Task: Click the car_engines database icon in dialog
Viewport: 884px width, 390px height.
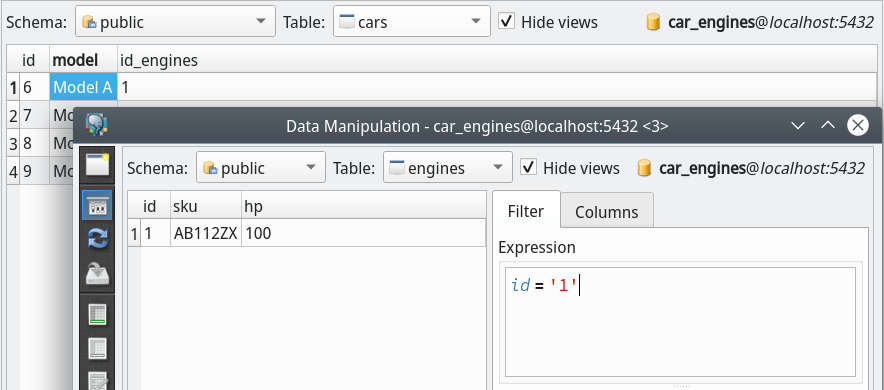Action: click(644, 168)
